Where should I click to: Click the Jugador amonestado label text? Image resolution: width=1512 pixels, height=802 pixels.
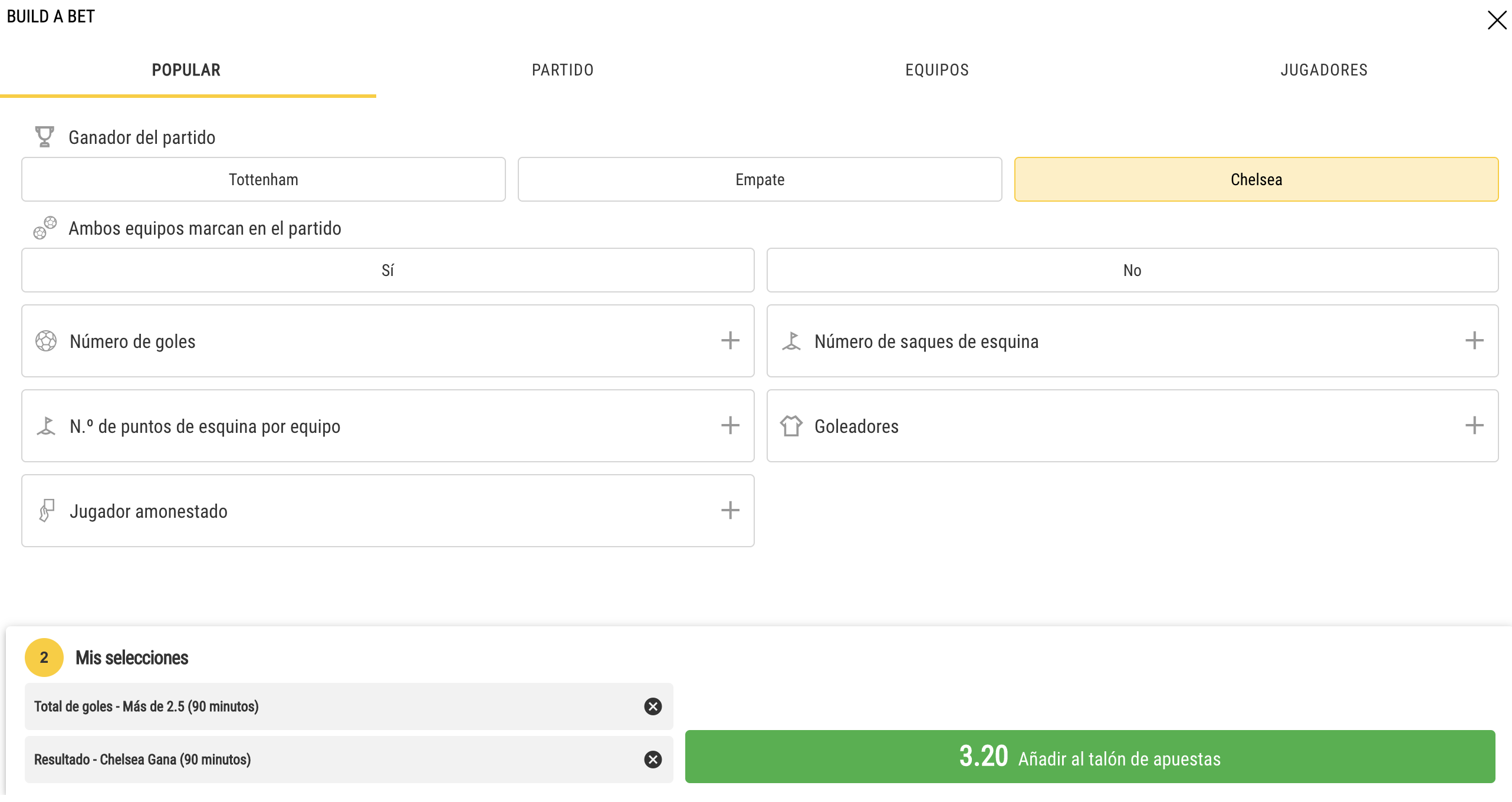(x=149, y=511)
